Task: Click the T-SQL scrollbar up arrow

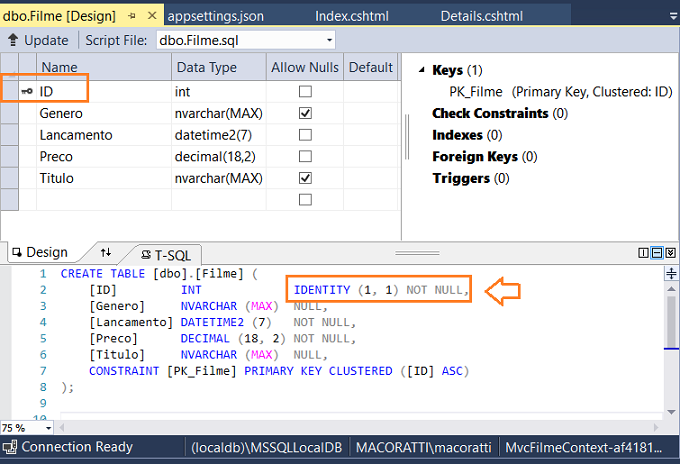Action: pyautogui.click(x=671, y=288)
